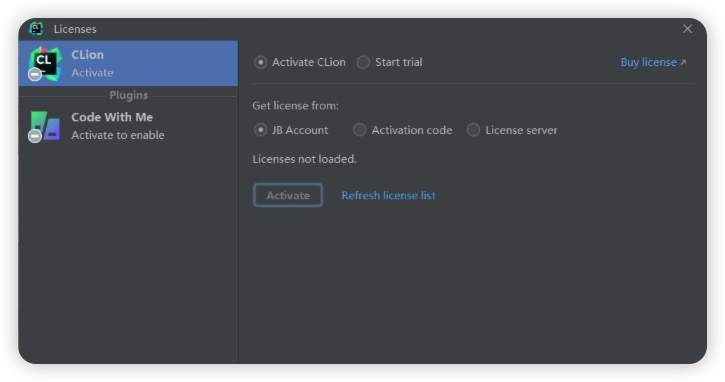This screenshot has width=725, height=382.
Task: Click the Refresh license list link
Action: 388,195
